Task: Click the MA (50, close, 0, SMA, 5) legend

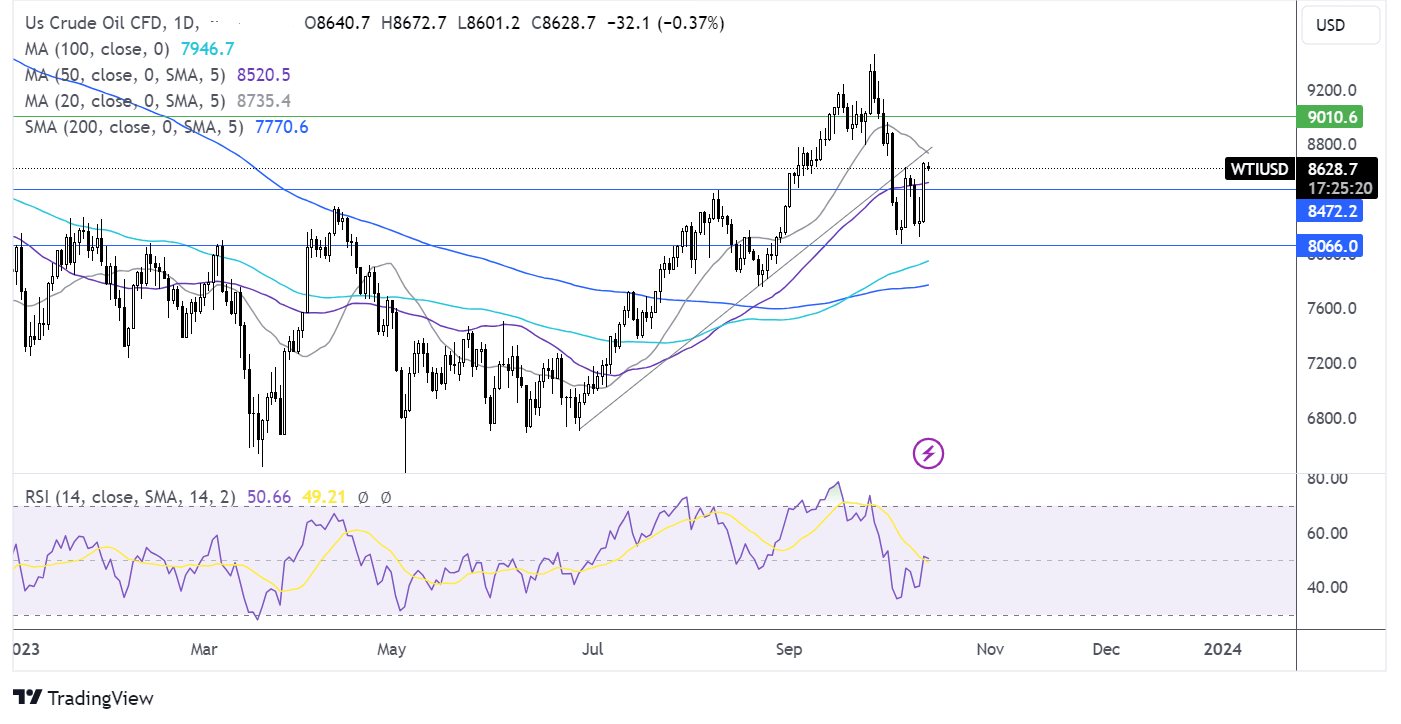Action: (x=125, y=75)
